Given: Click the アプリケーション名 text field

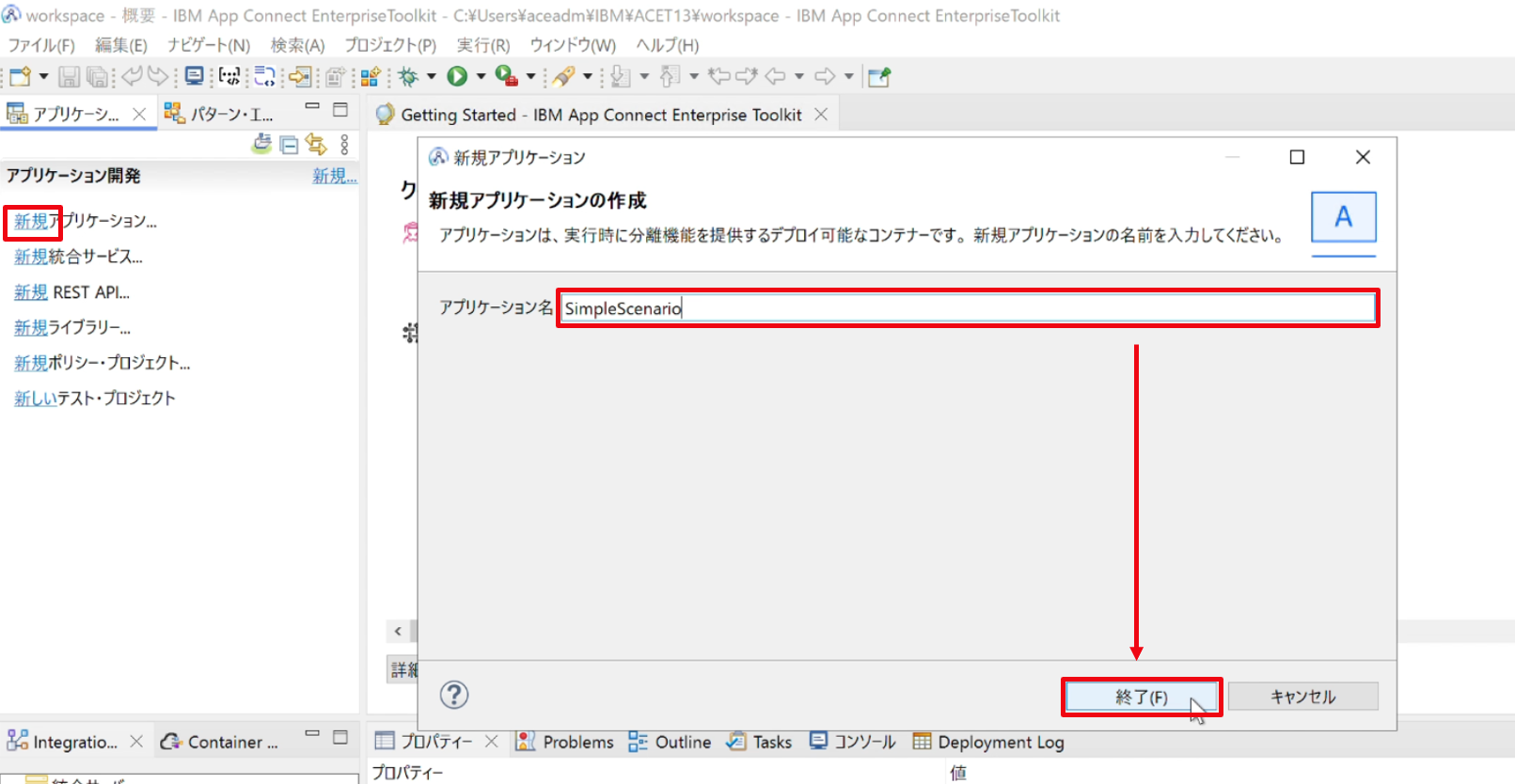Looking at the screenshot, I should 968,308.
